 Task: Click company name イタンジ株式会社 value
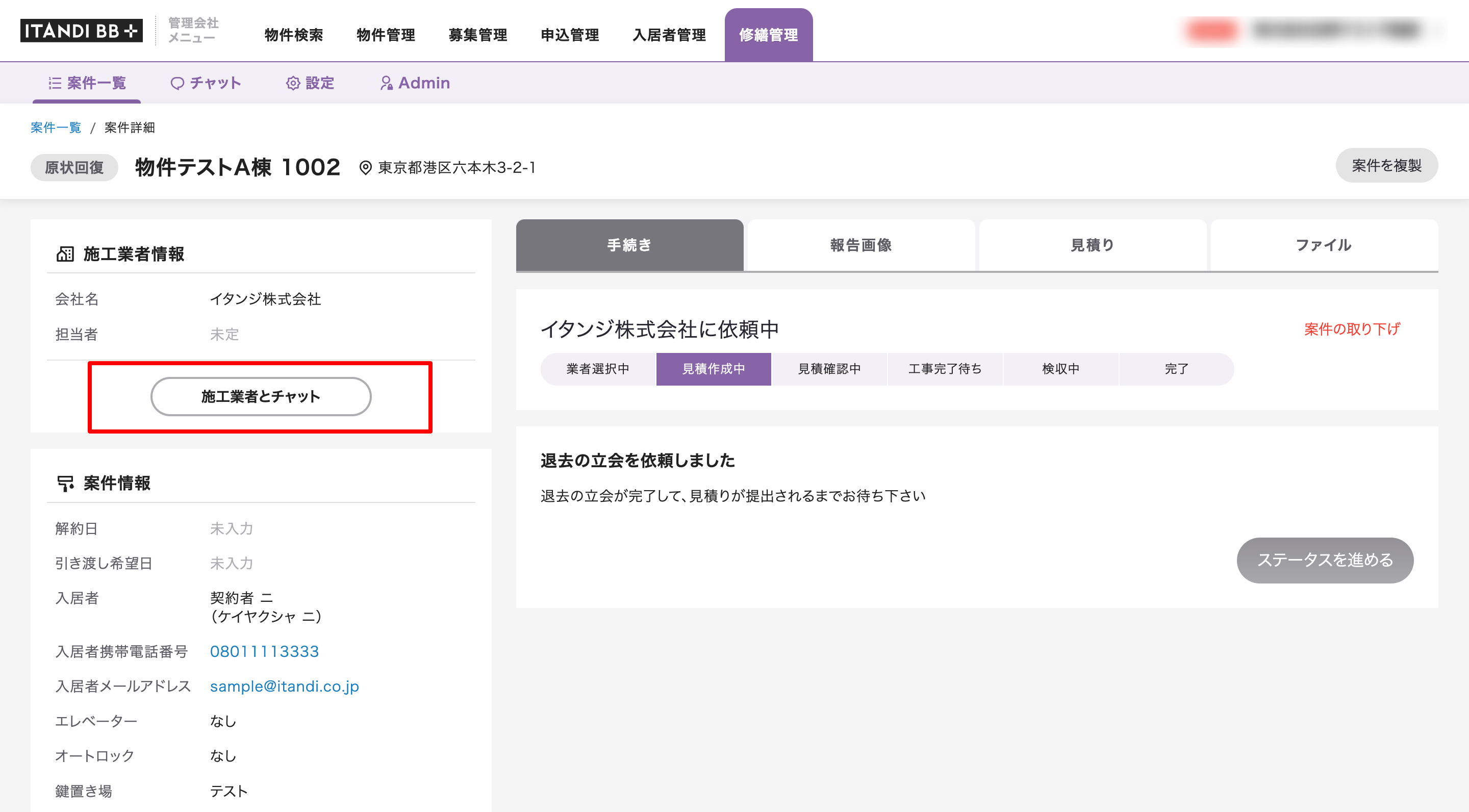(265, 299)
